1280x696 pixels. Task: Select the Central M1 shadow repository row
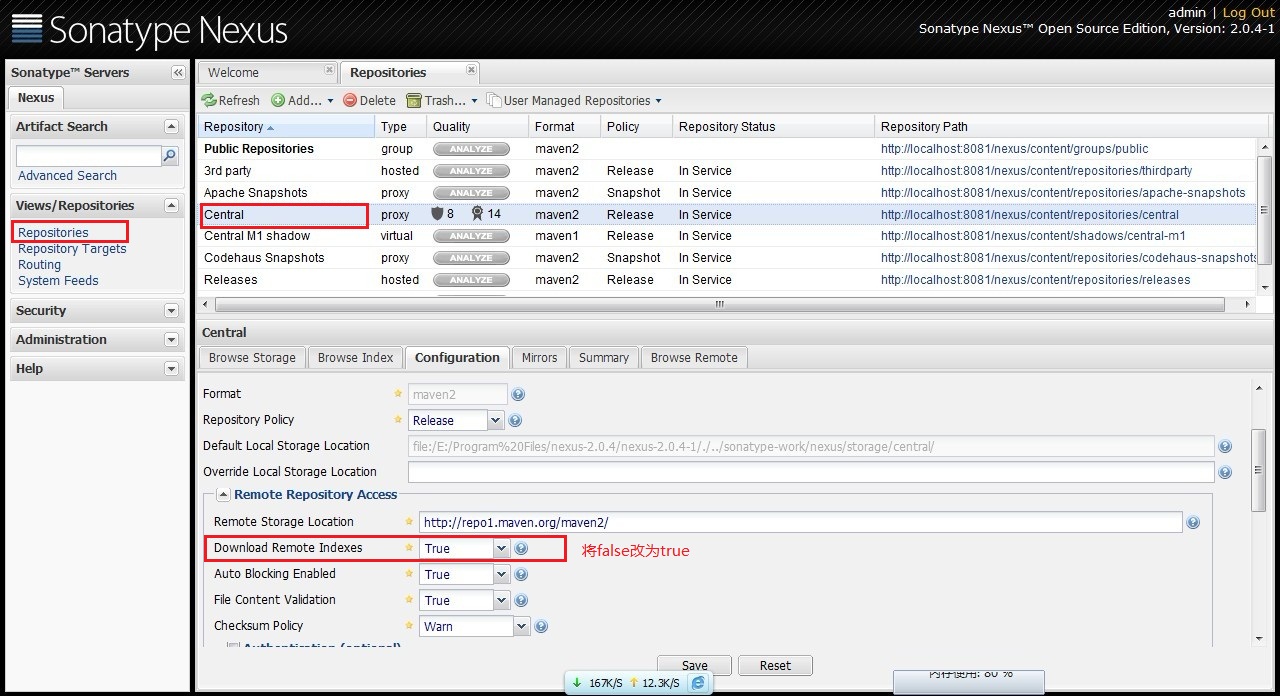pyautogui.click(x=727, y=236)
